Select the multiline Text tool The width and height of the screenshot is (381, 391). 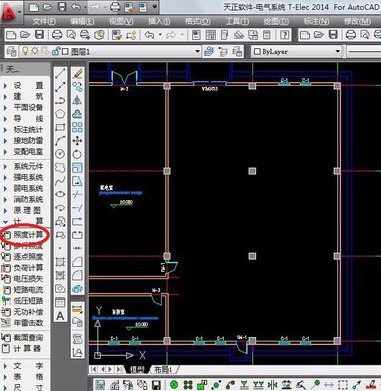[x=60, y=316]
